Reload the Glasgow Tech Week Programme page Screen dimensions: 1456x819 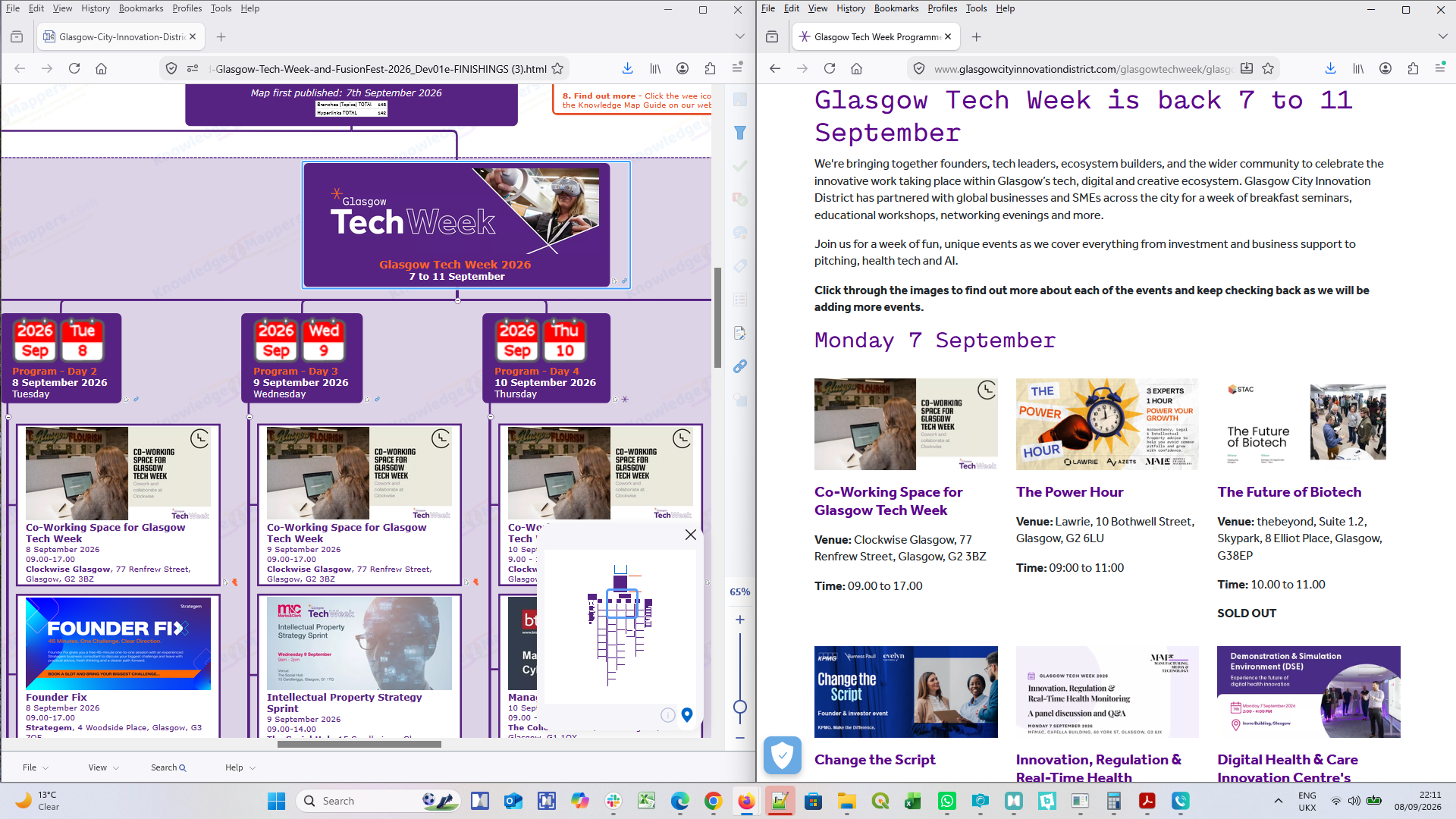point(830,68)
